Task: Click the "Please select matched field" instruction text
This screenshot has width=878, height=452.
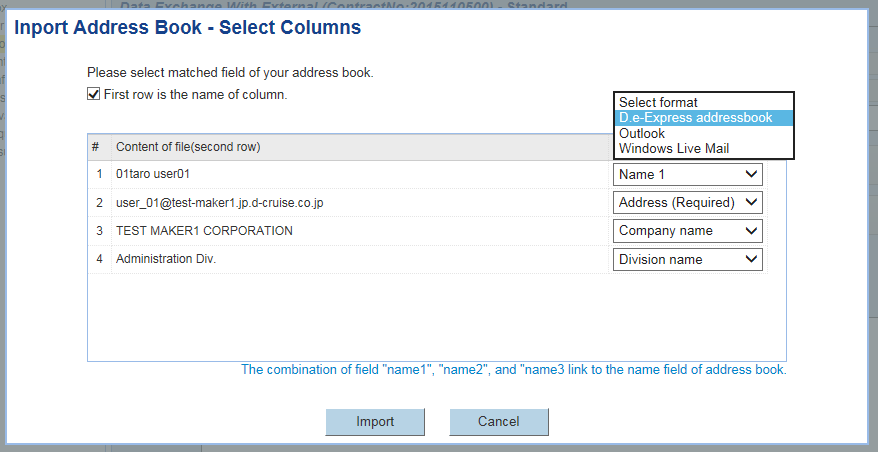Action: (230, 73)
